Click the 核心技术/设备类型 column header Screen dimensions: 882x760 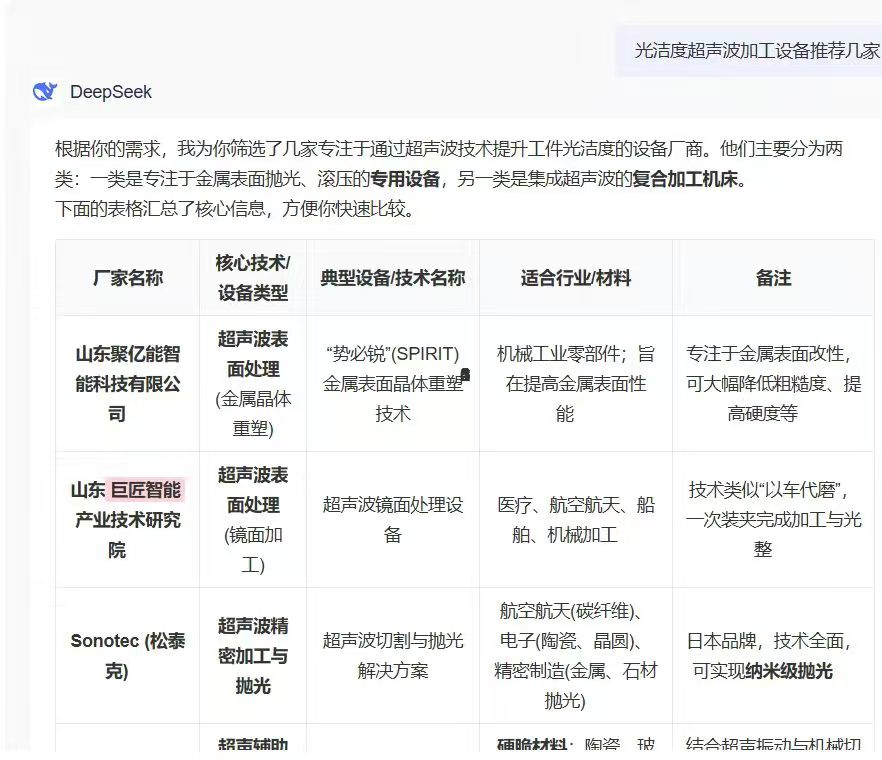[x=253, y=278]
